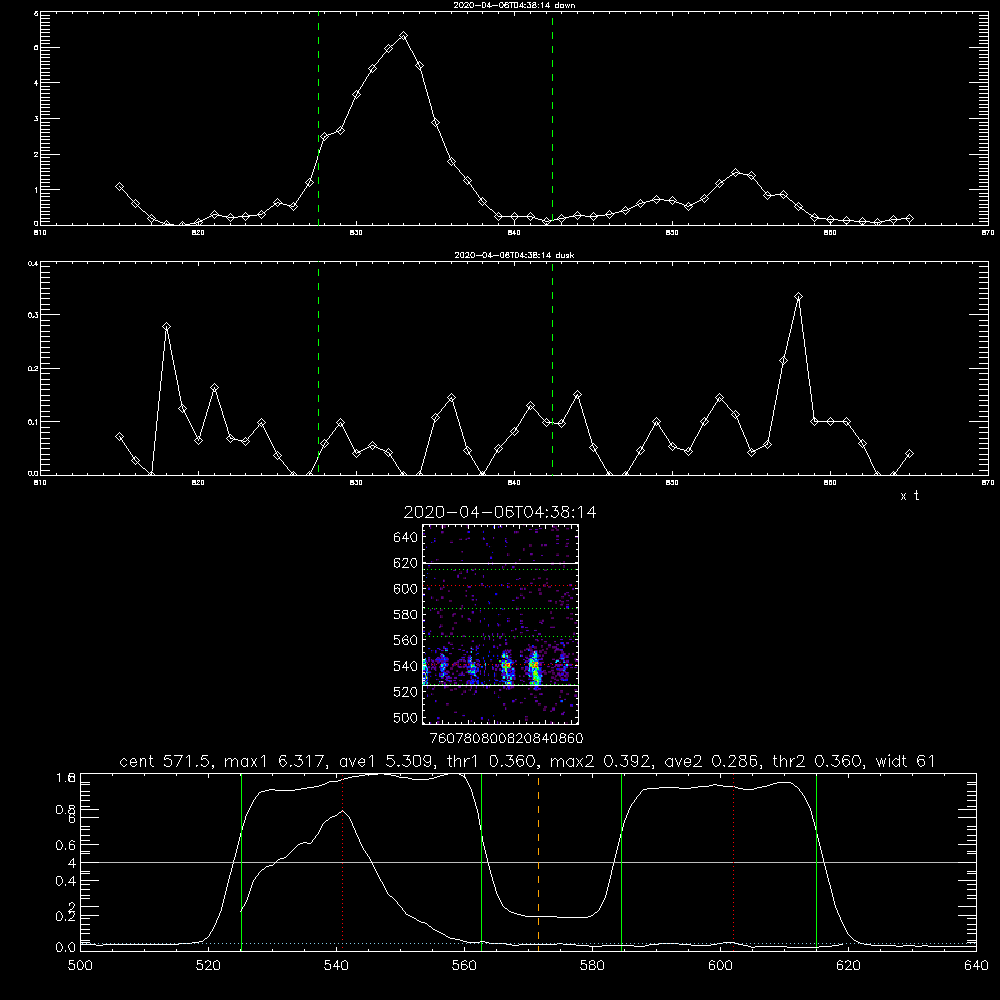1000x1000 pixels.
Task: Click the '580' label on bottom plot x-axis
Action: (x=592, y=966)
